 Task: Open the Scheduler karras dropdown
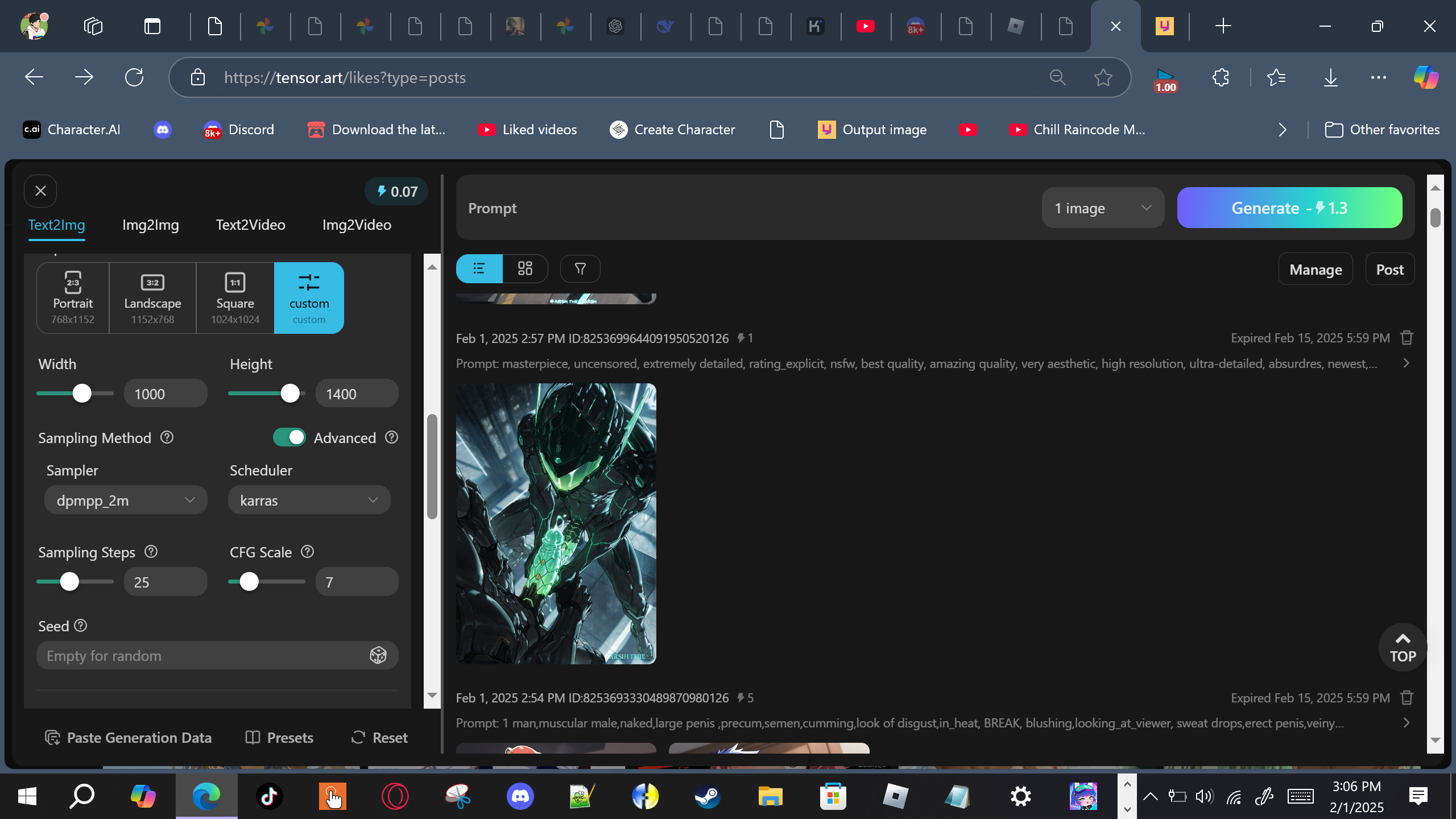point(309,500)
